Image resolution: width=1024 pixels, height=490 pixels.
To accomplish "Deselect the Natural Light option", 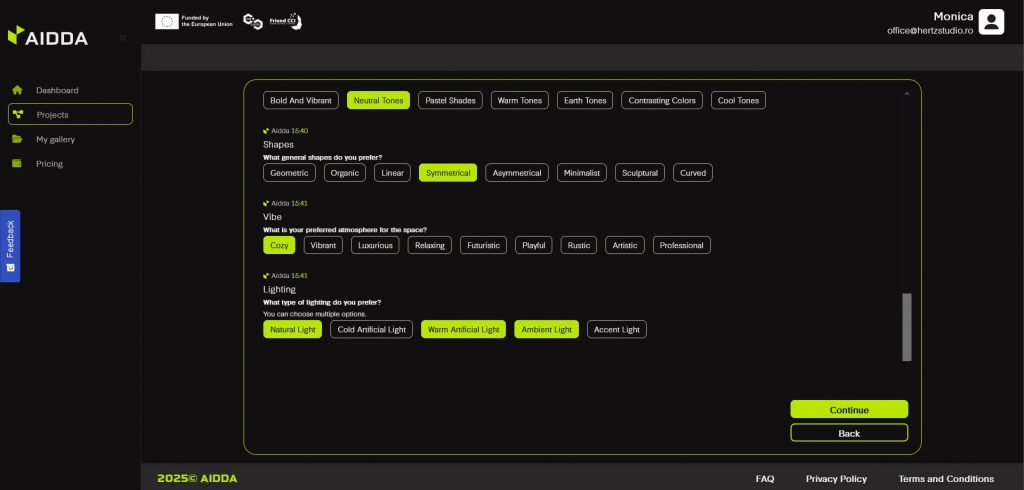I will [x=292, y=329].
